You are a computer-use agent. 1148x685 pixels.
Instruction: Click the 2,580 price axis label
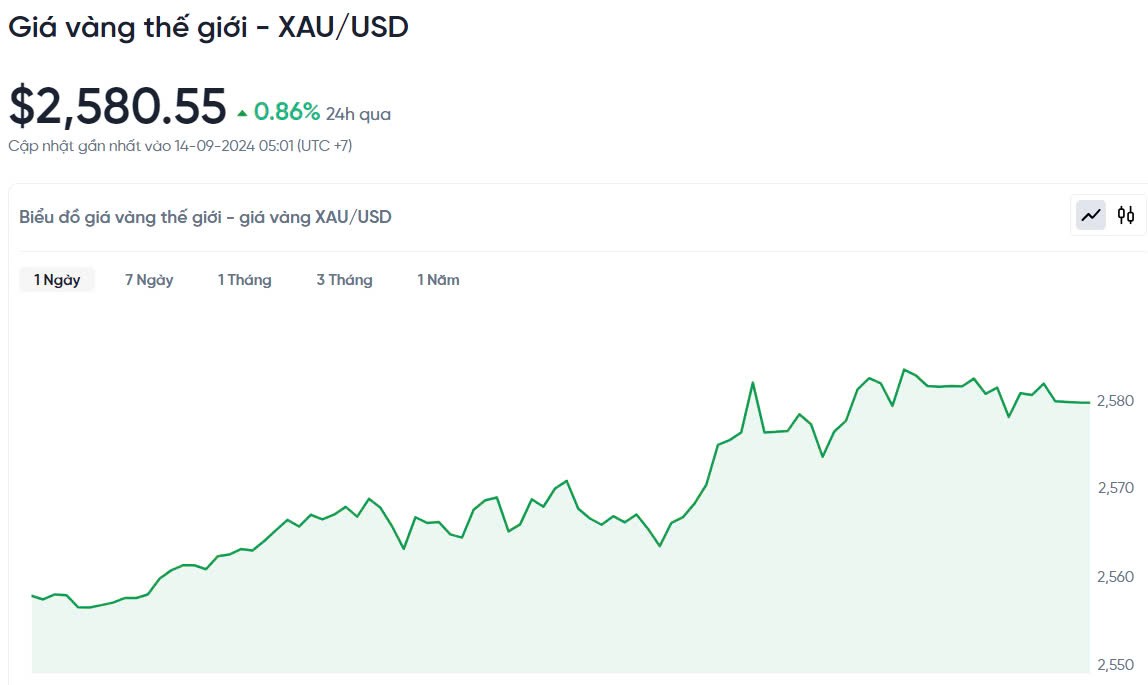pos(1115,401)
